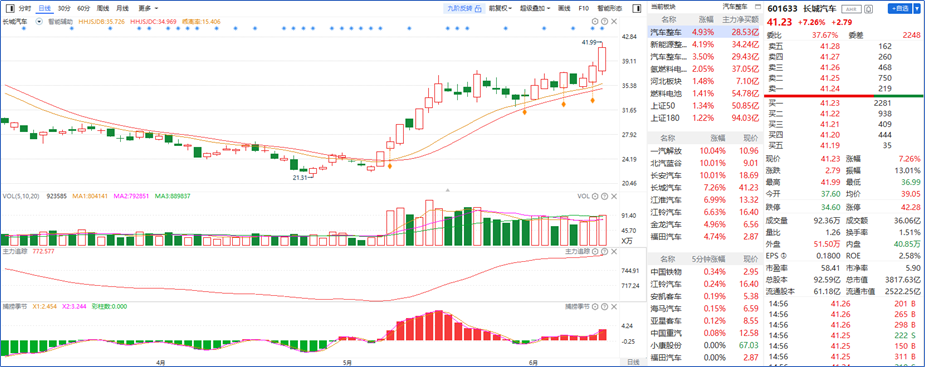Switch to 分时 intraday view
This screenshot has width=925, height=367.
[x=24, y=8]
